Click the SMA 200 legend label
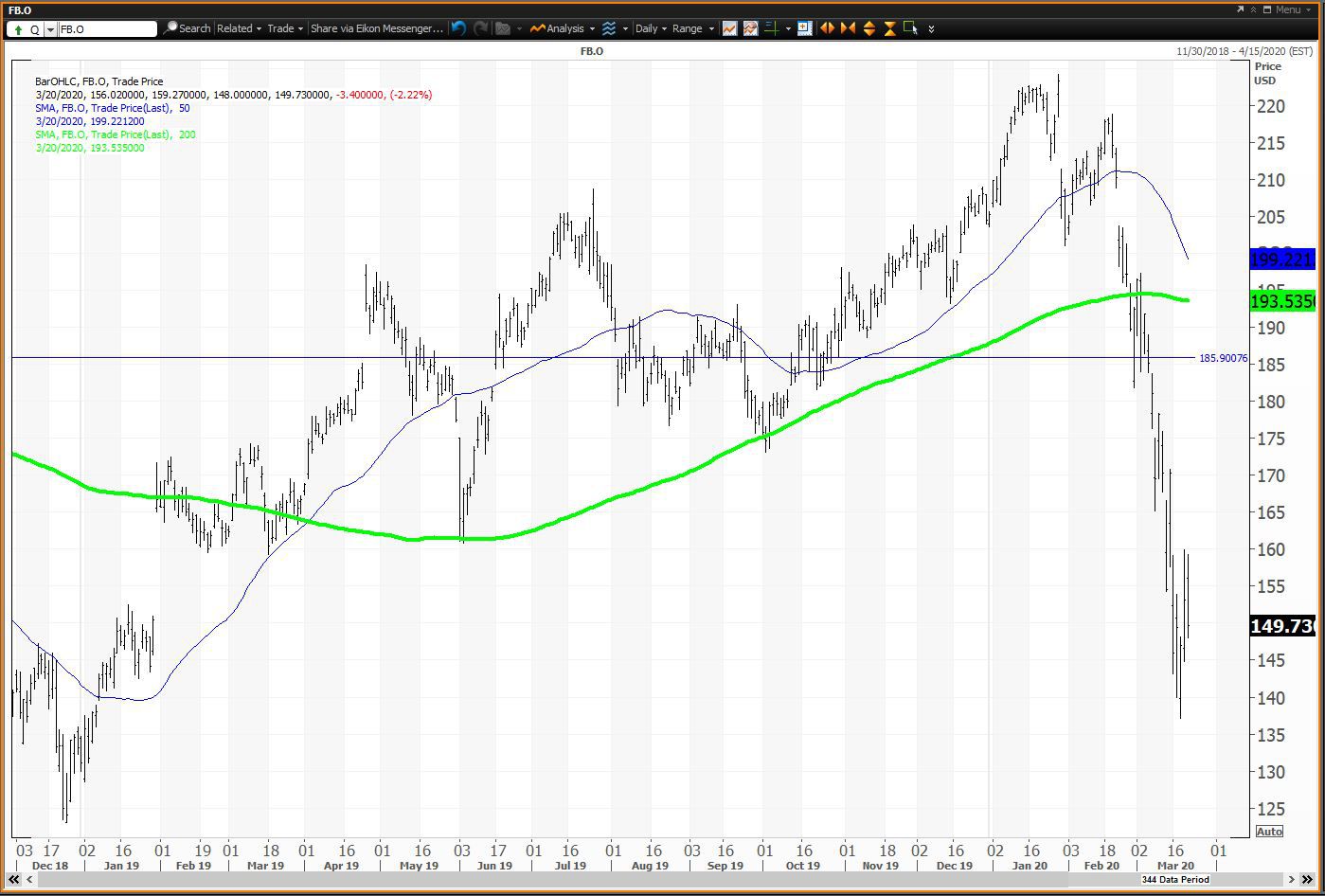Image resolution: width=1325 pixels, height=896 pixels. [116, 134]
